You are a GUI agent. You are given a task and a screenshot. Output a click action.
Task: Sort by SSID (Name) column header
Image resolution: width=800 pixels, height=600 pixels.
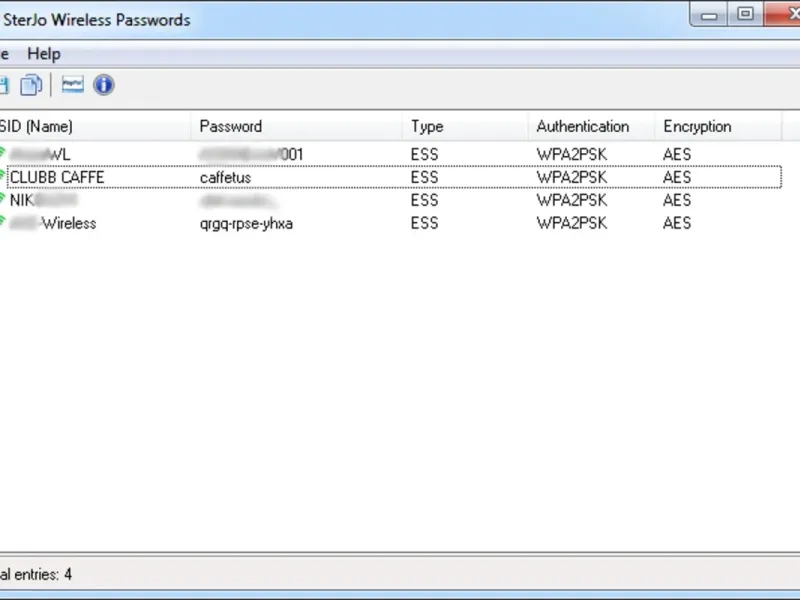click(95, 126)
